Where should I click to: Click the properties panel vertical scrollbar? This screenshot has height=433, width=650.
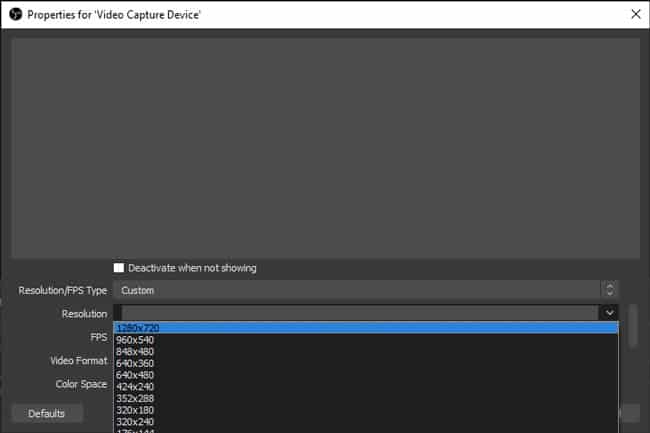(633, 326)
